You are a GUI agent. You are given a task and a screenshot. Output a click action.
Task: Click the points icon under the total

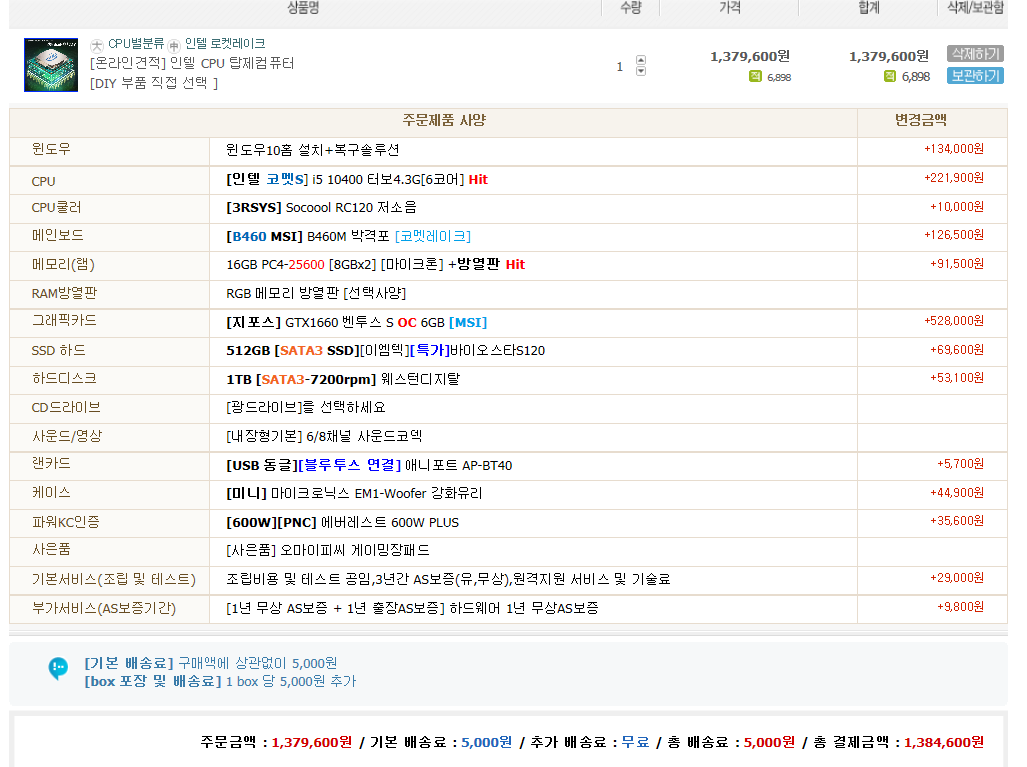[890, 76]
